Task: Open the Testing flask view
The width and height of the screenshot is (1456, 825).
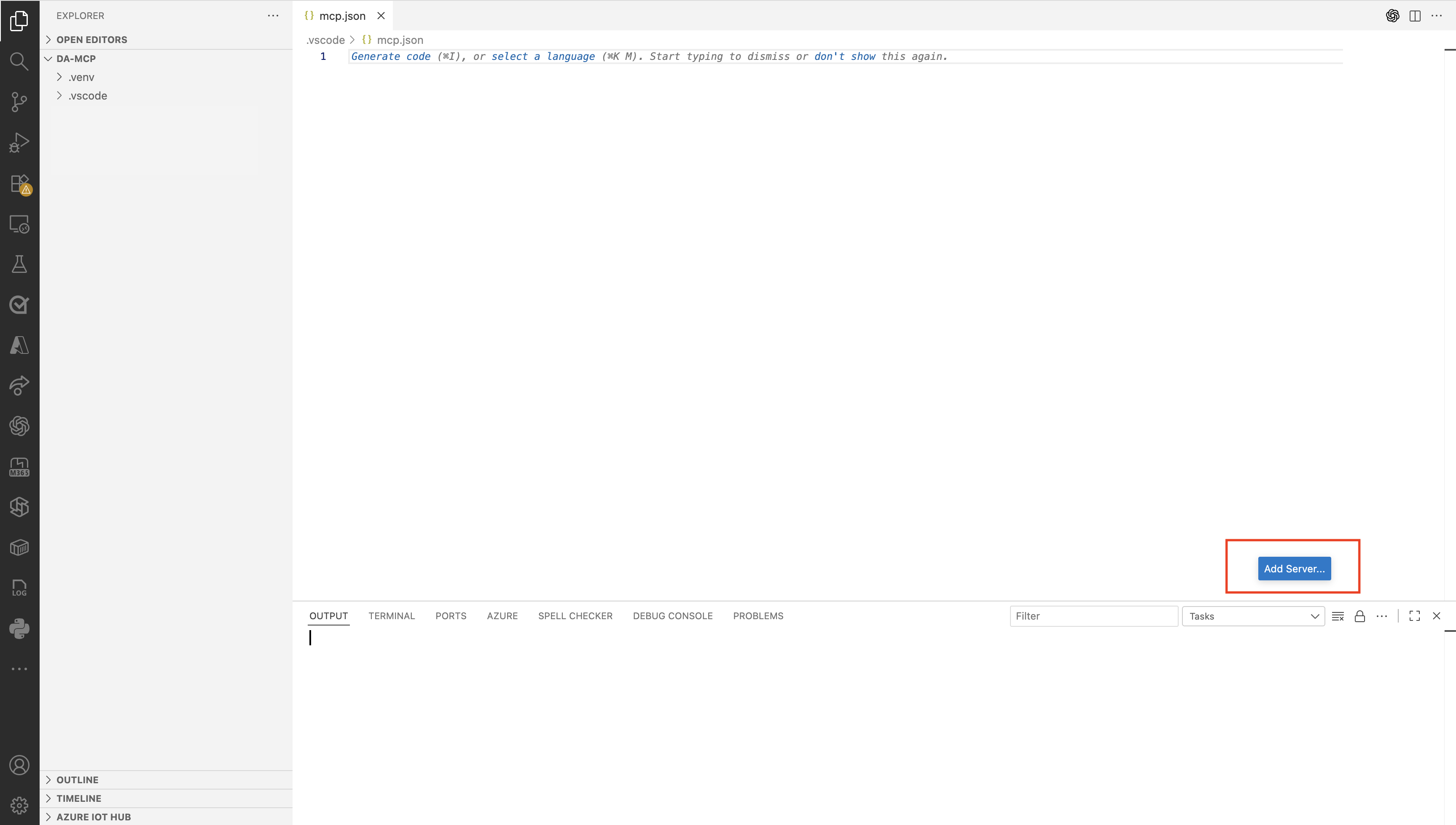Action: coord(19,264)
